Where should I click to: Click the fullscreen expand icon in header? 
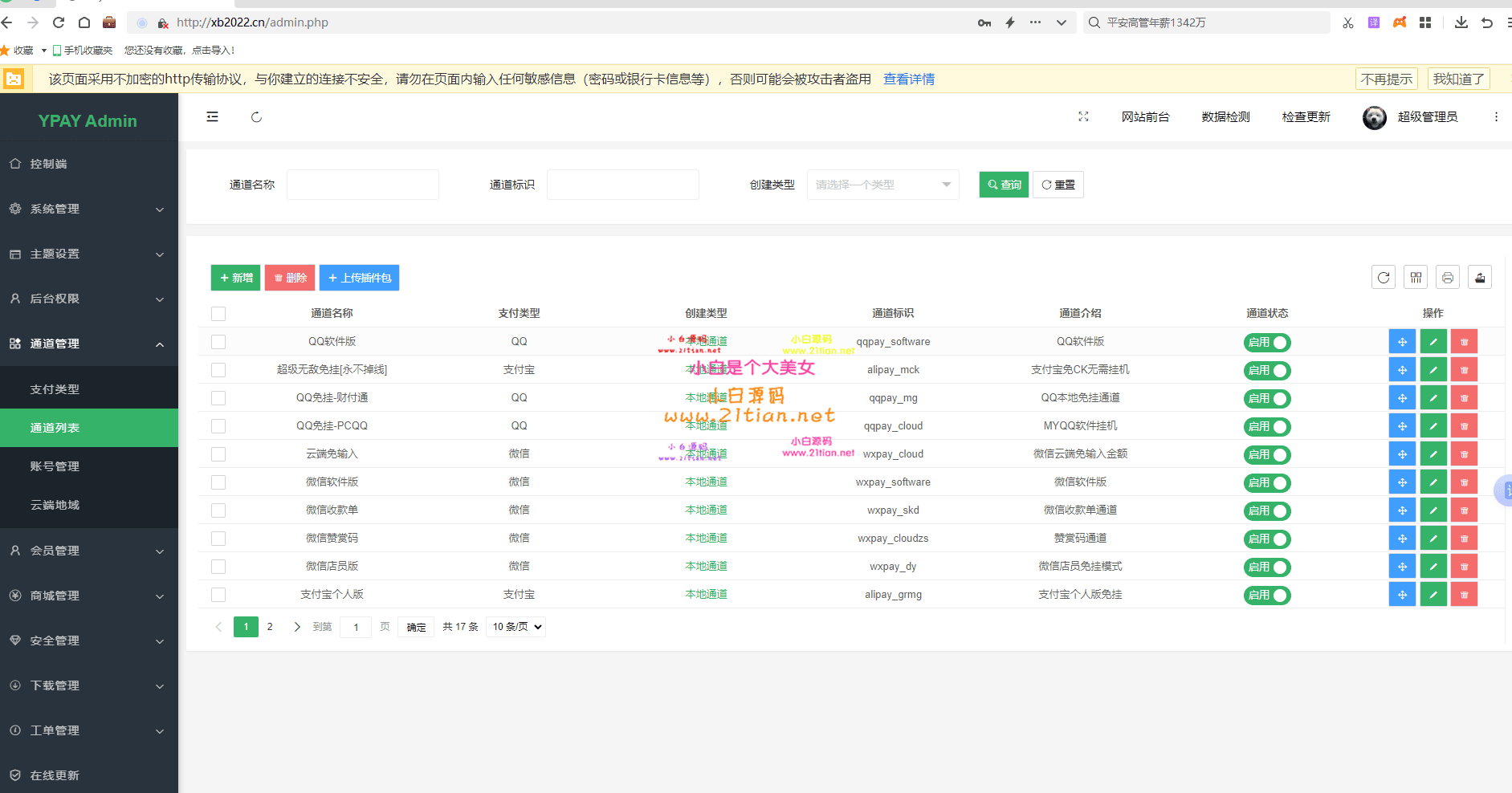coord(1083,116)
